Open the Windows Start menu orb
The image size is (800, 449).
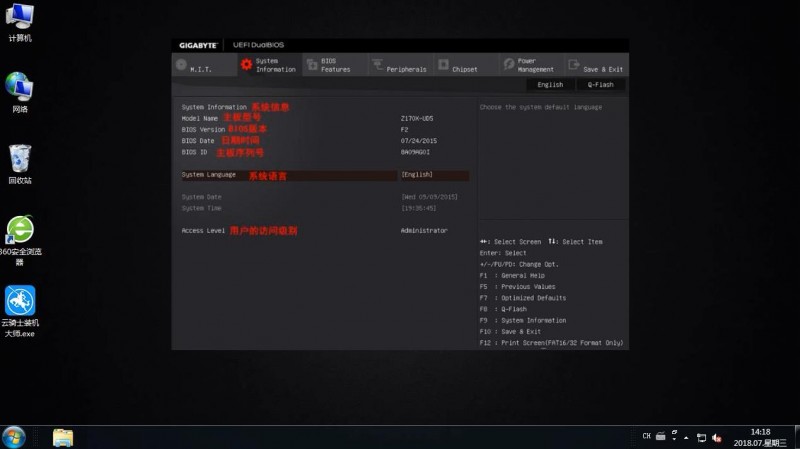coord(14,437)
